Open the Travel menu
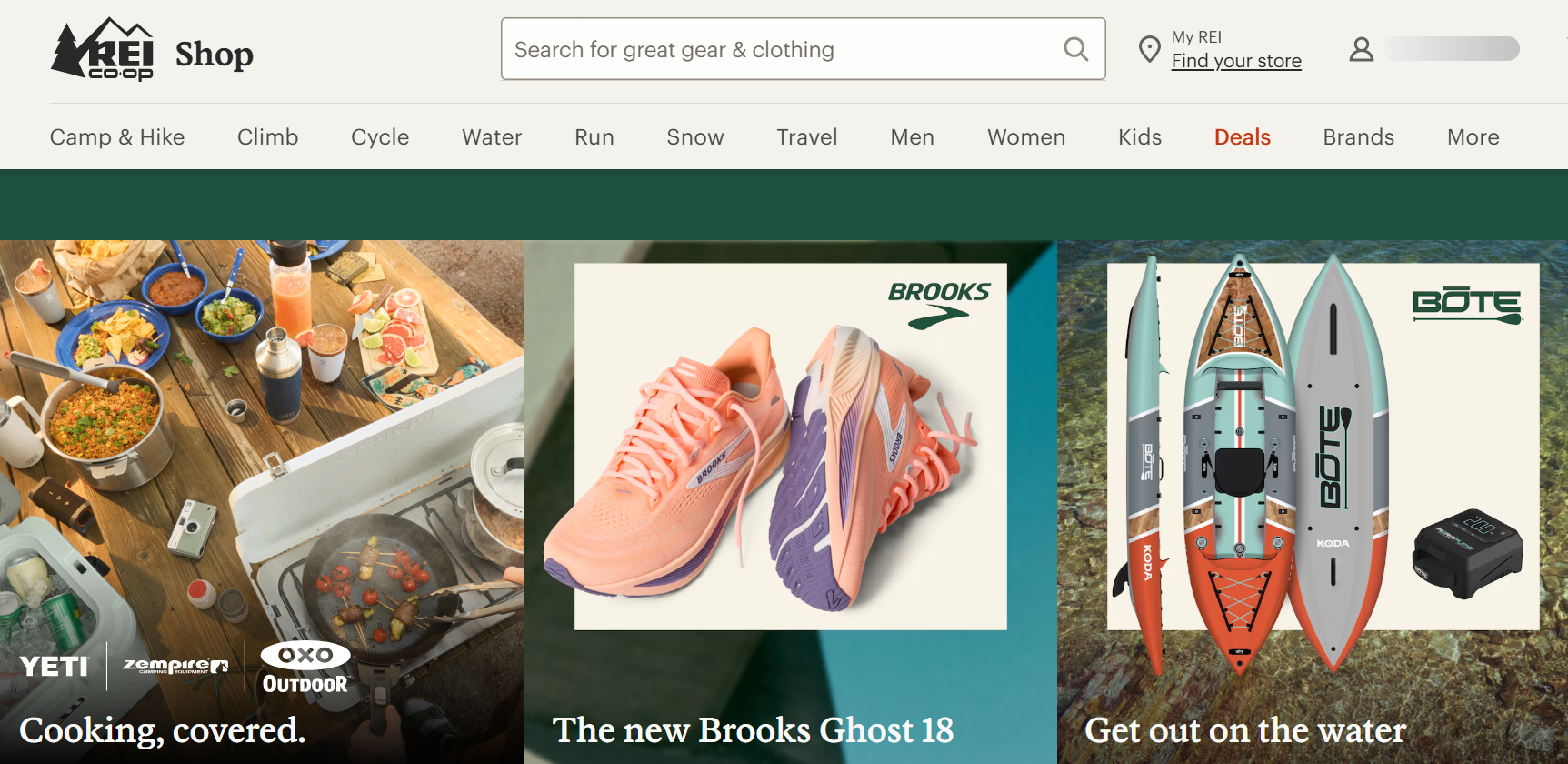This screenshot has height=764, width=1568. pyautogui.click(x=807, y=137)
